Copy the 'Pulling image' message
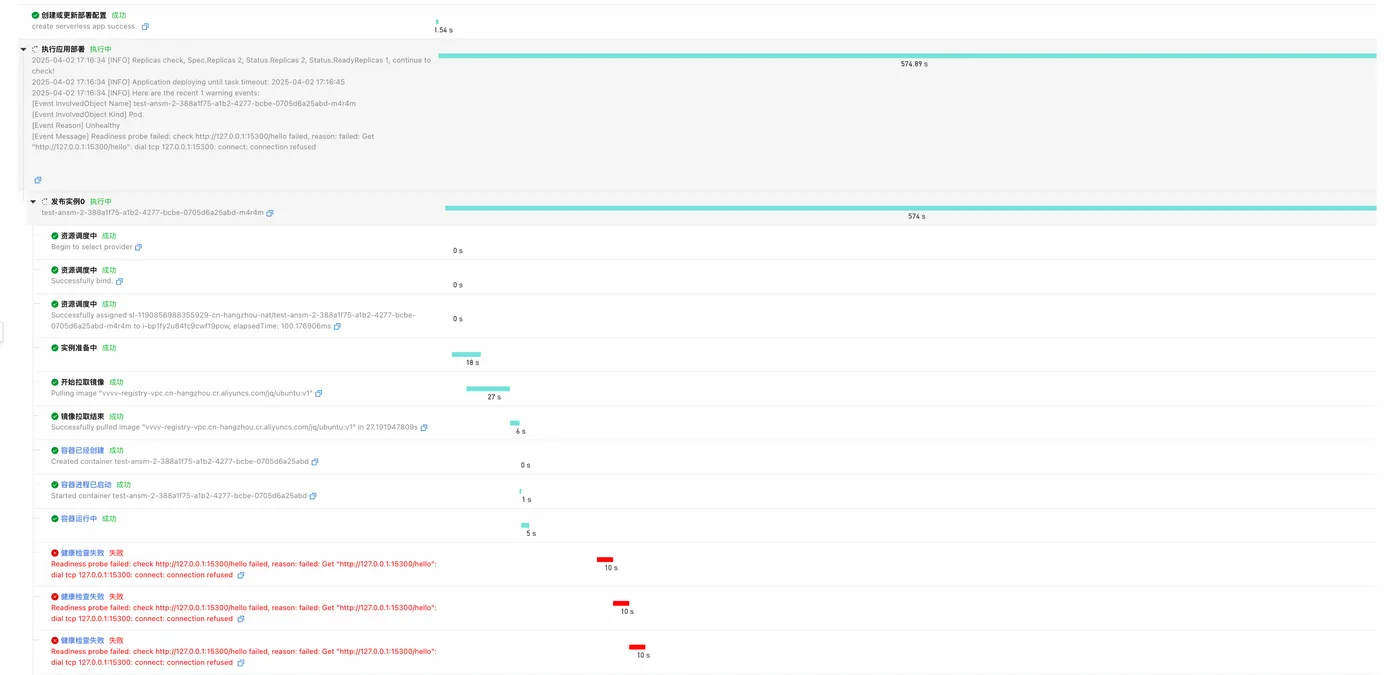Image resolution: width=1400 pixels, height=675 pixels. pyautogui.click(x=319, y=394)
